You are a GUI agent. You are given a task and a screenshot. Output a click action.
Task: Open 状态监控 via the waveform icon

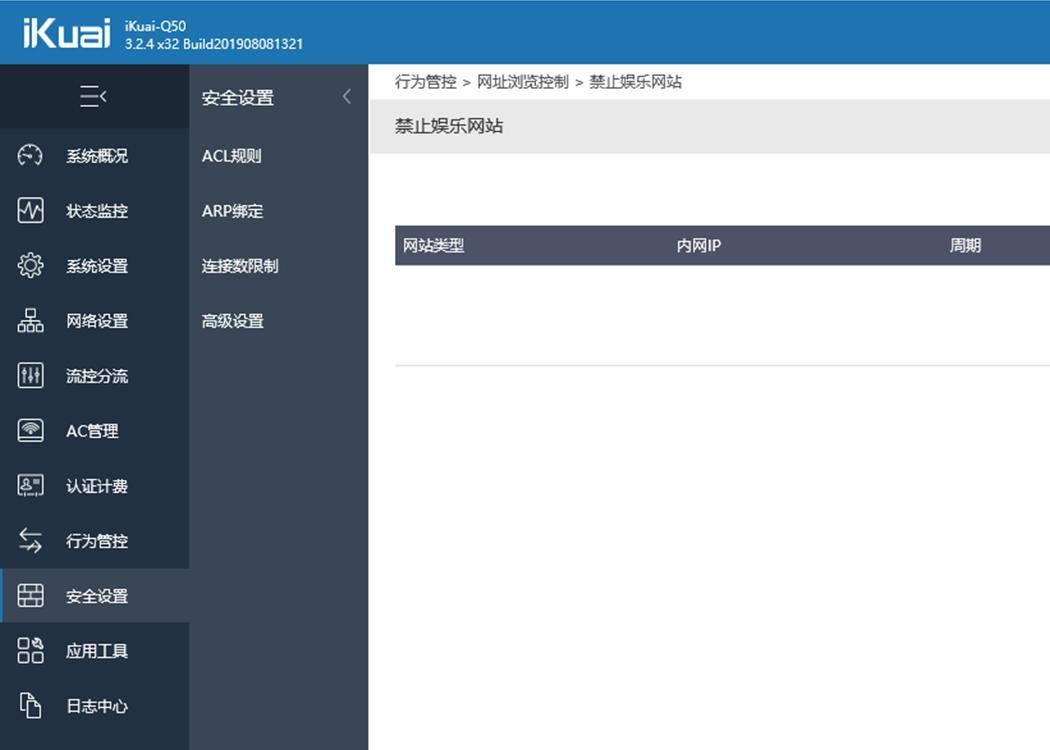click(29, 210)
